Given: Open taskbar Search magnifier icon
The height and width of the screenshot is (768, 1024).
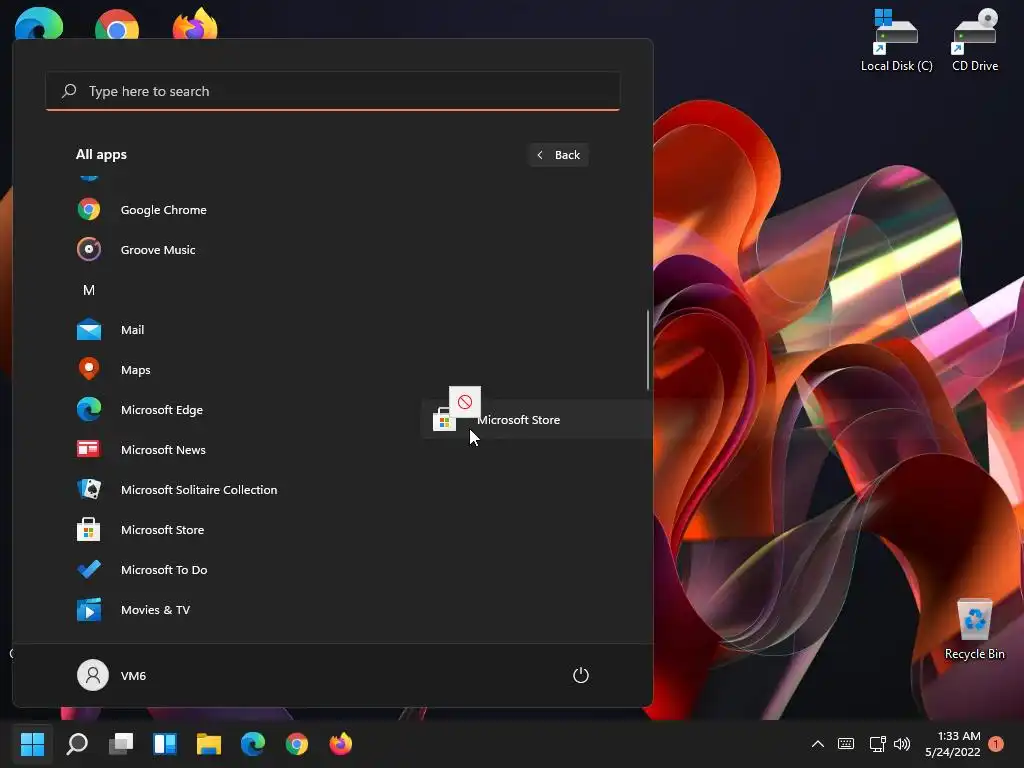Looking at the screenshot, I should click(77, 744).
